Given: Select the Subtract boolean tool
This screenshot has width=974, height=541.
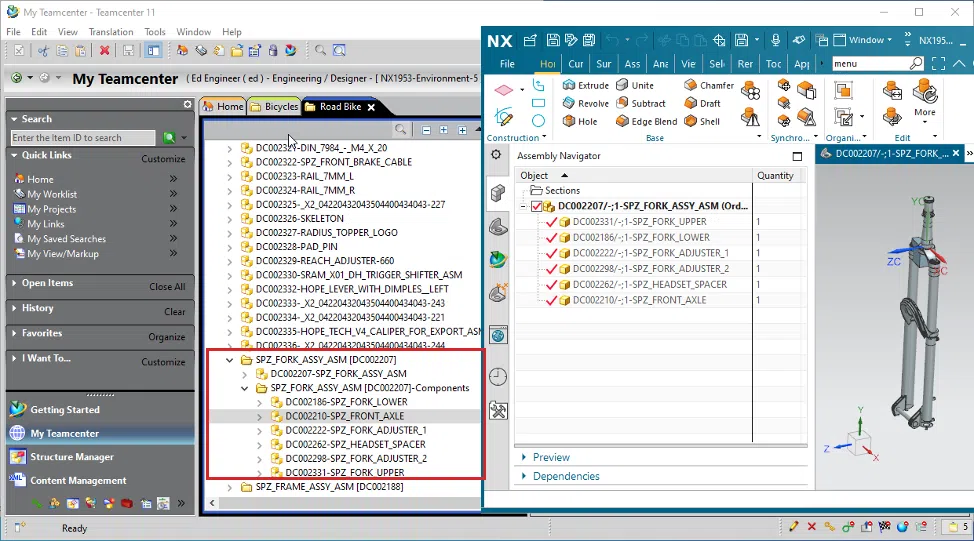Looking at the screenshot, I should pyautogui.click(x=640, y=103).
